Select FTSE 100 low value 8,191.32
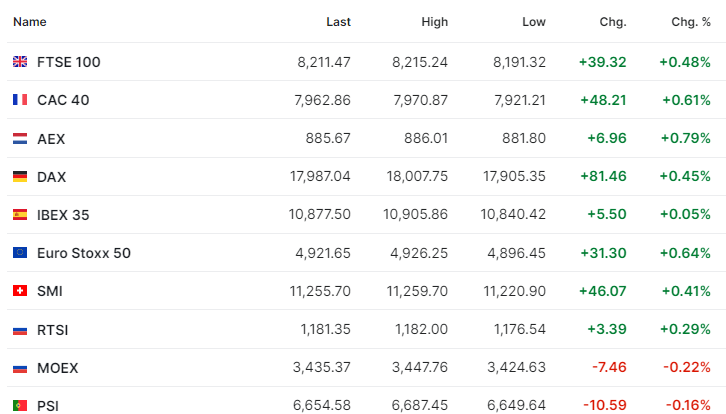Image resolution: width=726 pixels, height=414 pixels. pyautogui.click(x=519, y=62)
